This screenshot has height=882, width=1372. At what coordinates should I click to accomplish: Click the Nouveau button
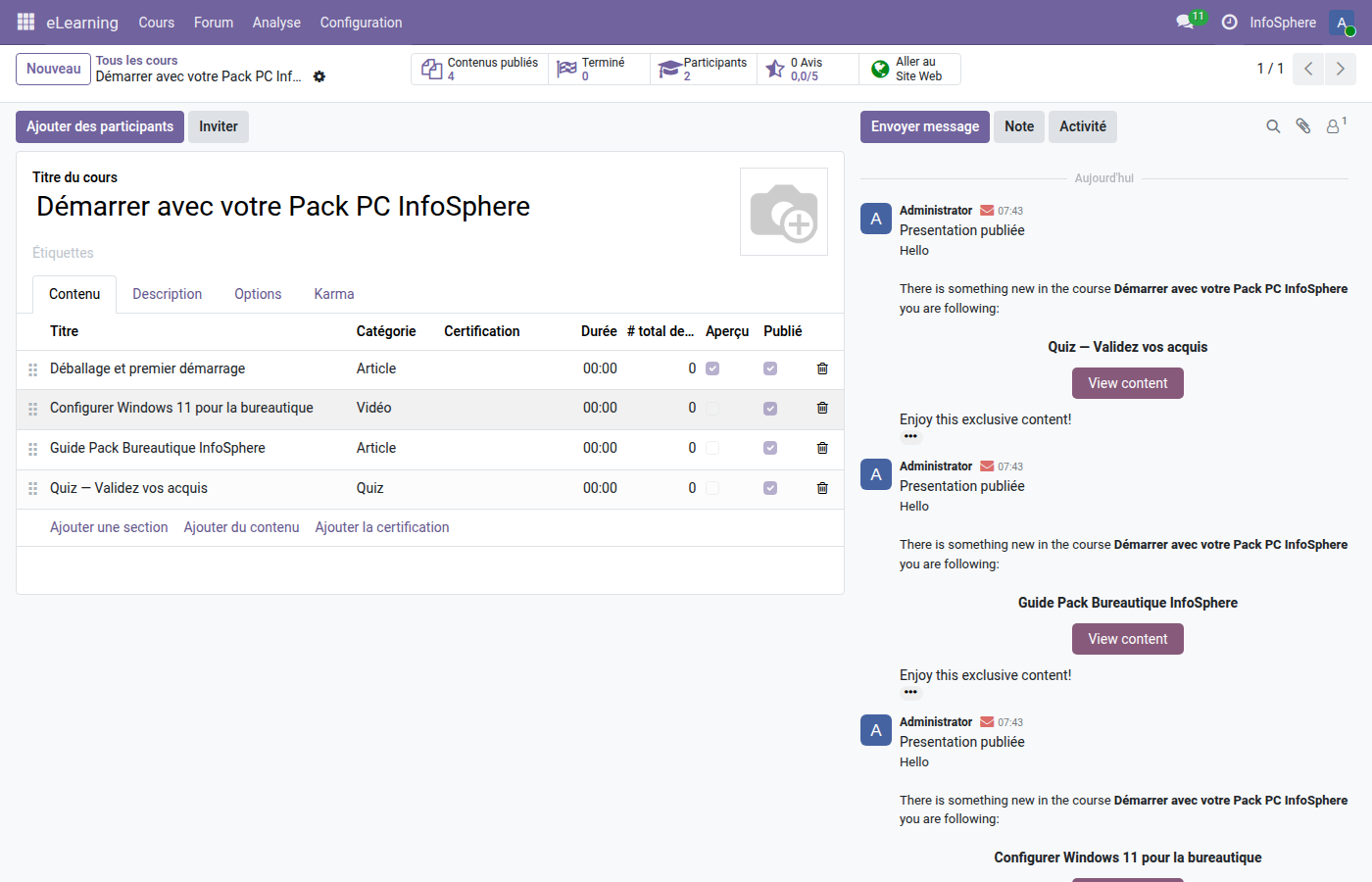[x=53, y=69]
